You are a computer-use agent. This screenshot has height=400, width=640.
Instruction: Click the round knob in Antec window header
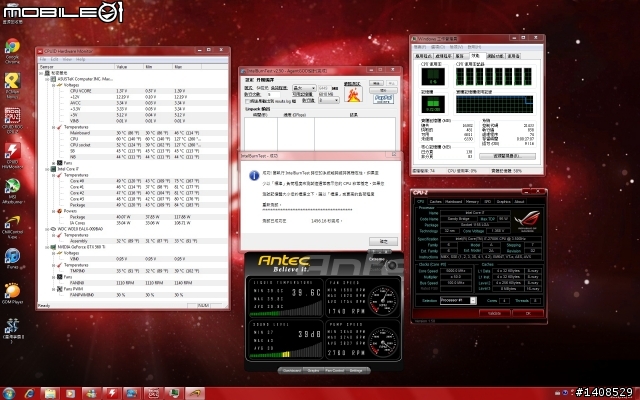391,265
